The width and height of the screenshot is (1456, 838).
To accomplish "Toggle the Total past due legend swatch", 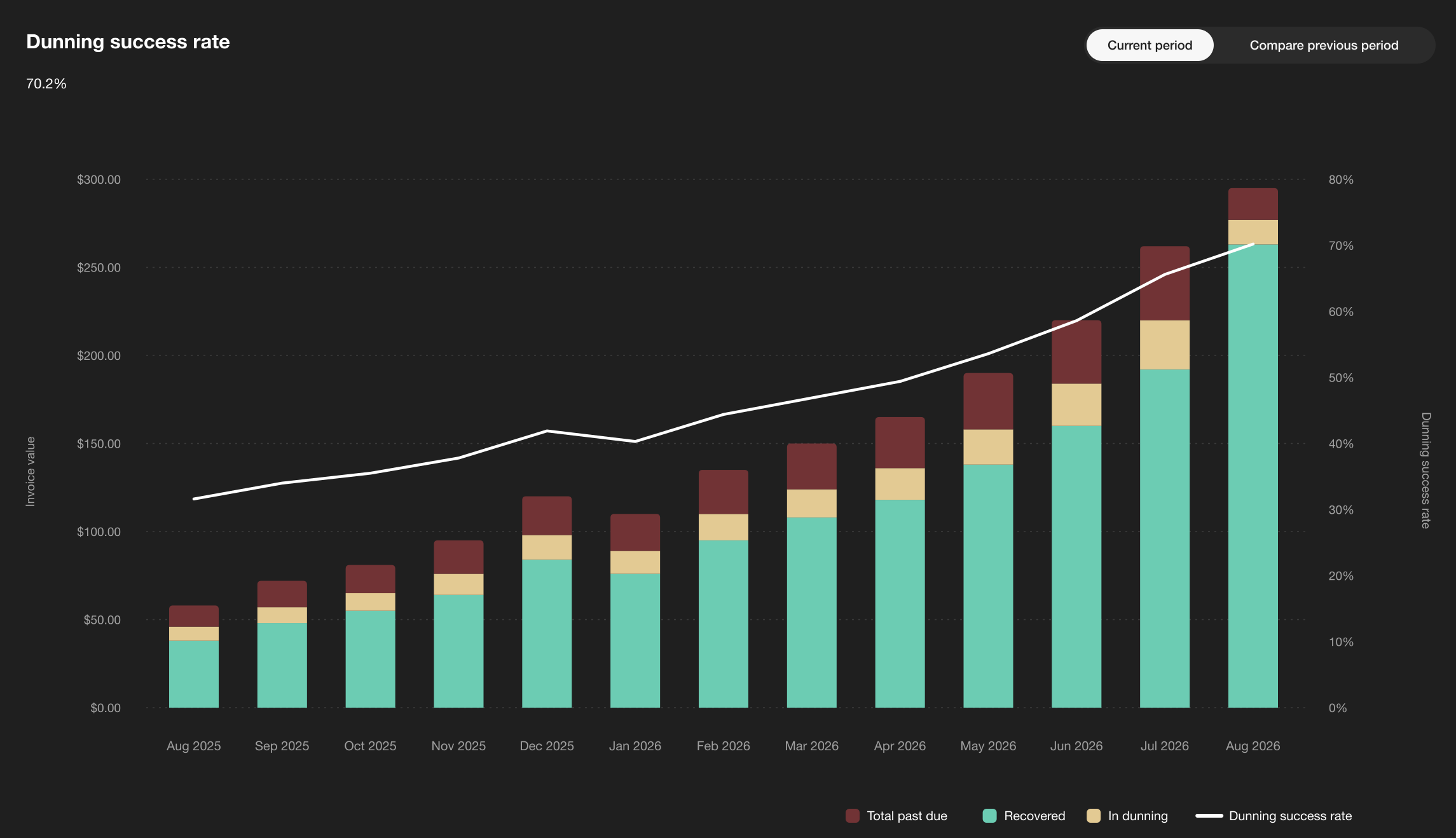I will coord(852,816).
